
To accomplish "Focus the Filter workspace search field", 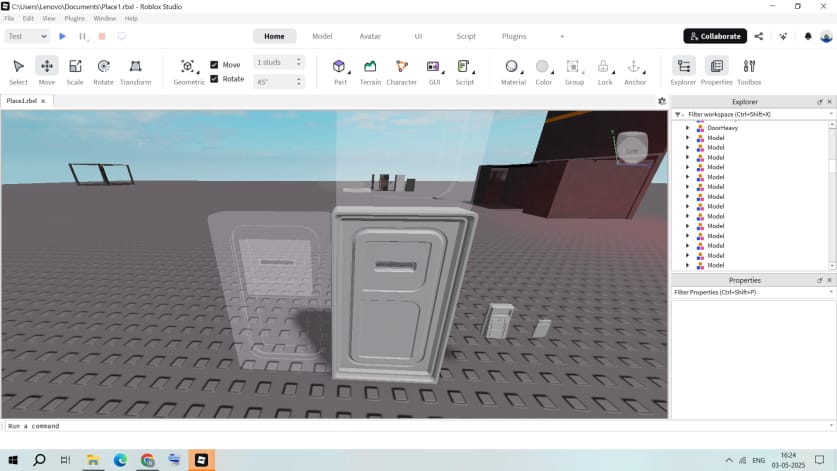I will (x=756, y=114).
